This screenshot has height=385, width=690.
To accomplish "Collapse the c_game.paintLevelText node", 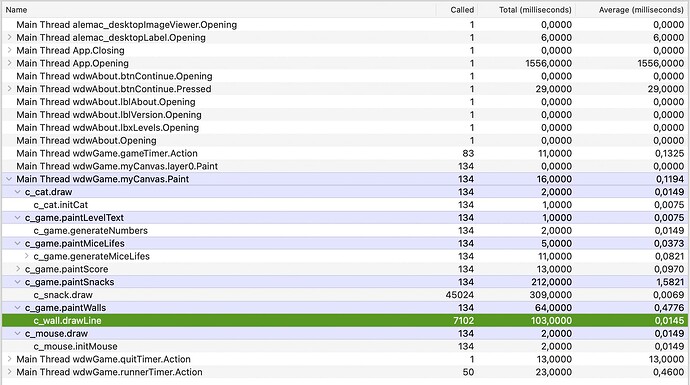I will click(x=18, y=218).
